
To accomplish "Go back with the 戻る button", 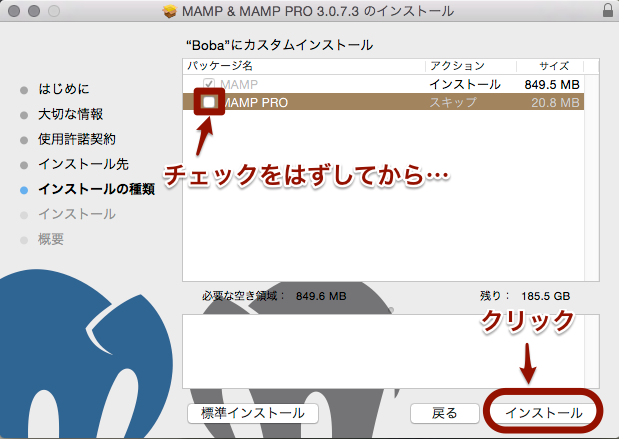I will [x=445, y=413].
